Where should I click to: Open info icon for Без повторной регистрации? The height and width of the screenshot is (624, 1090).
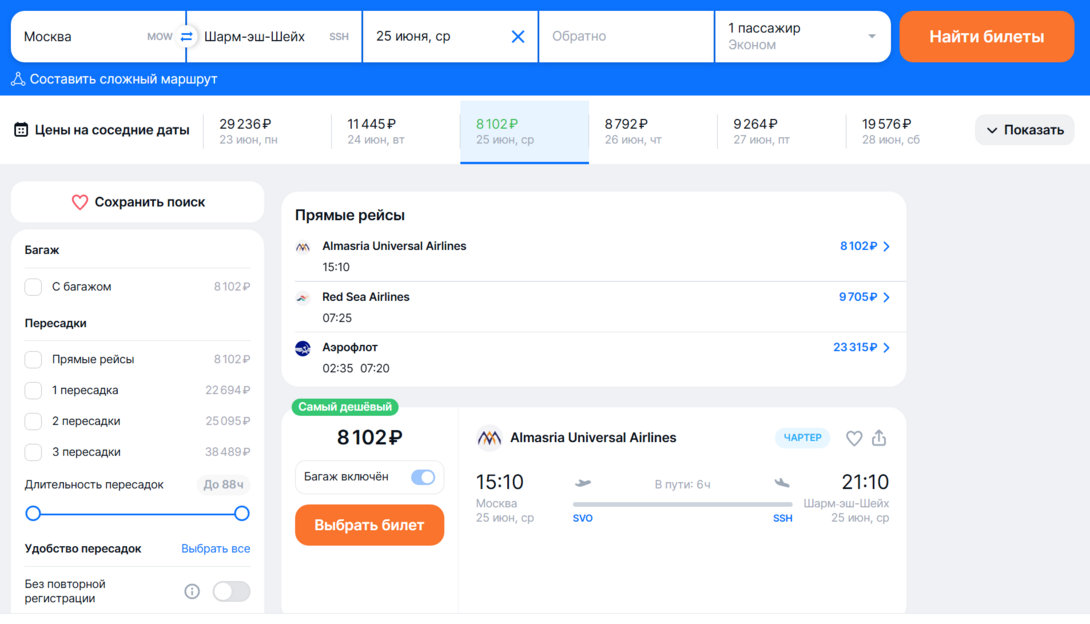point(192,591)
